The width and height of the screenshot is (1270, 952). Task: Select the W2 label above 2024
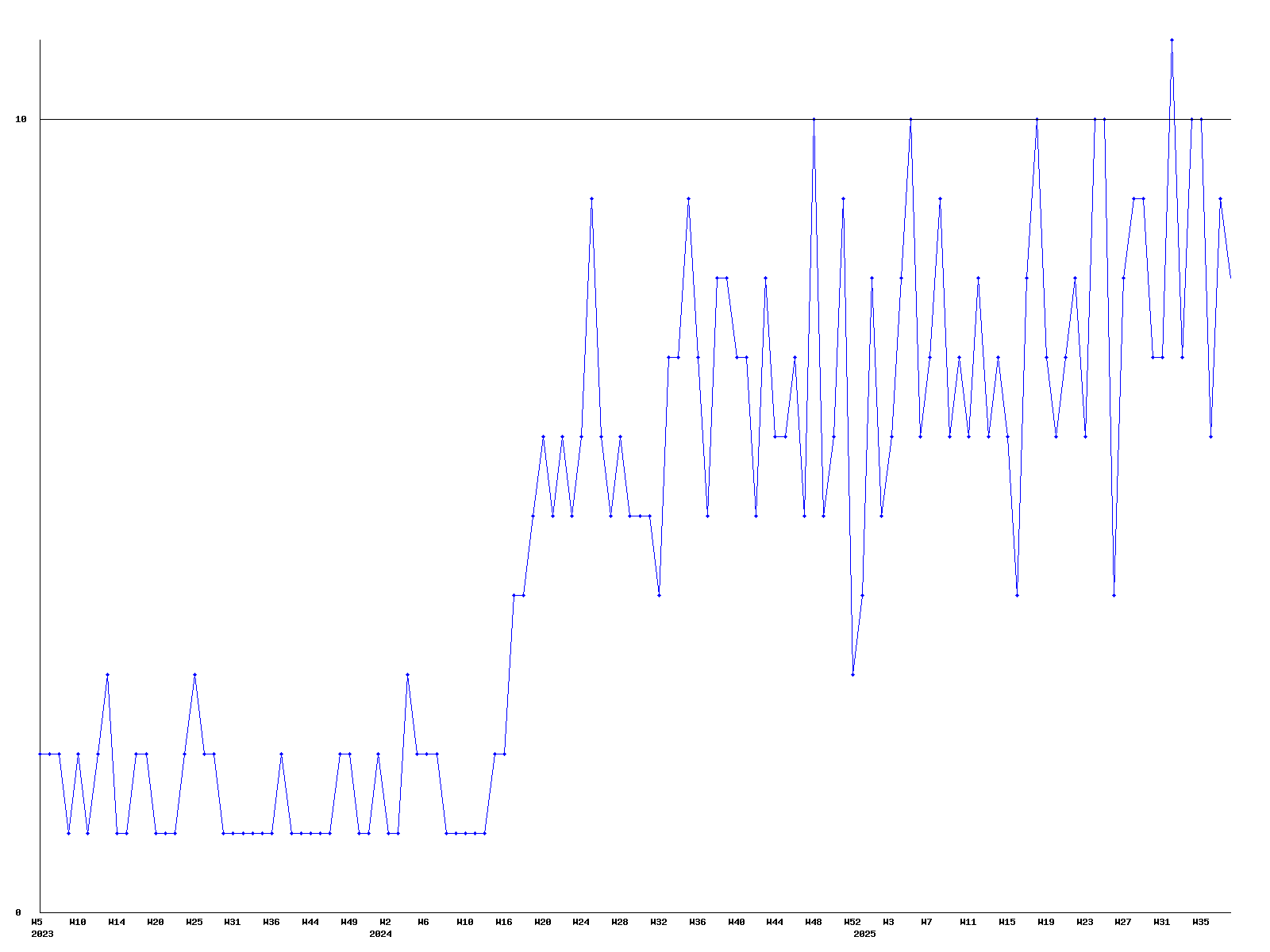(x=385, y=922)
